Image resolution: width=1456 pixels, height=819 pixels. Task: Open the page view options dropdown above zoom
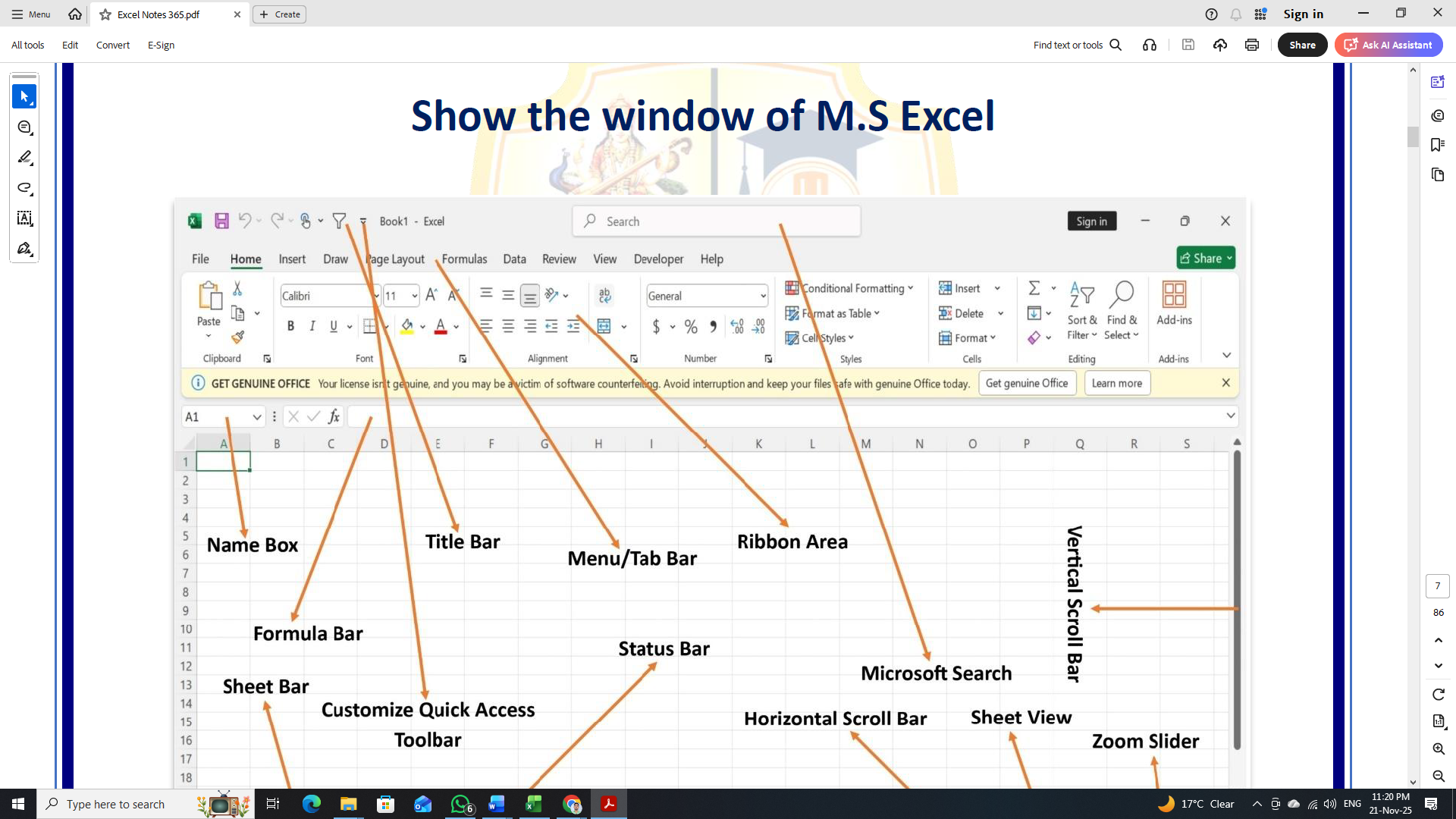click(x=1439, y=721)
